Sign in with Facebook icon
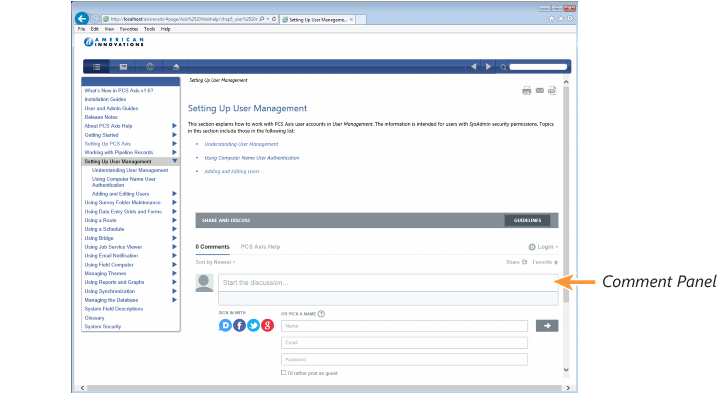The width and height of the screenshot is (722, 393). pyautogui.click(x=239, y=325)
